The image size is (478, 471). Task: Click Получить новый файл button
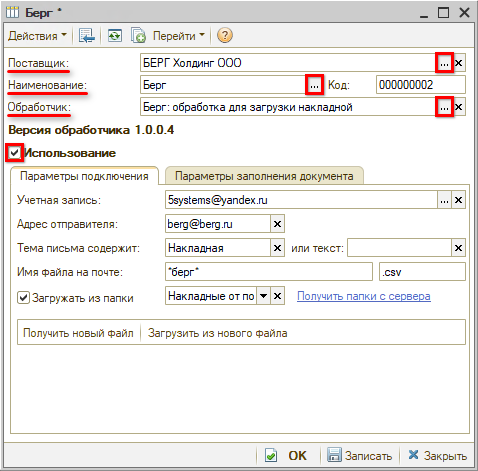tap(78, 333)
